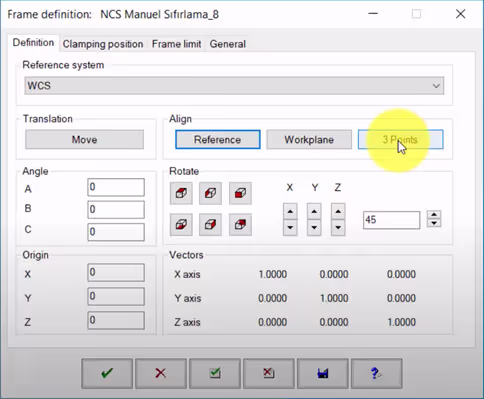The width and height of the screenshot is (484, 399).
Task: Click the apply-with-checkmark page icon button
Action: pos(215,373)
